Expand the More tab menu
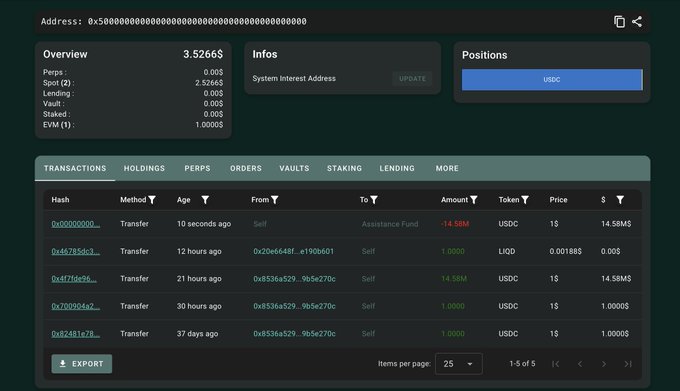The width and height of the screenshot is (680, 391). pos(447,168)
